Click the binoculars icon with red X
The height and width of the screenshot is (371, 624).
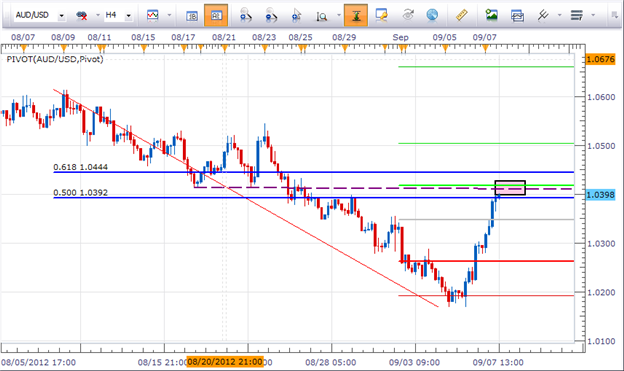[82, 16]
